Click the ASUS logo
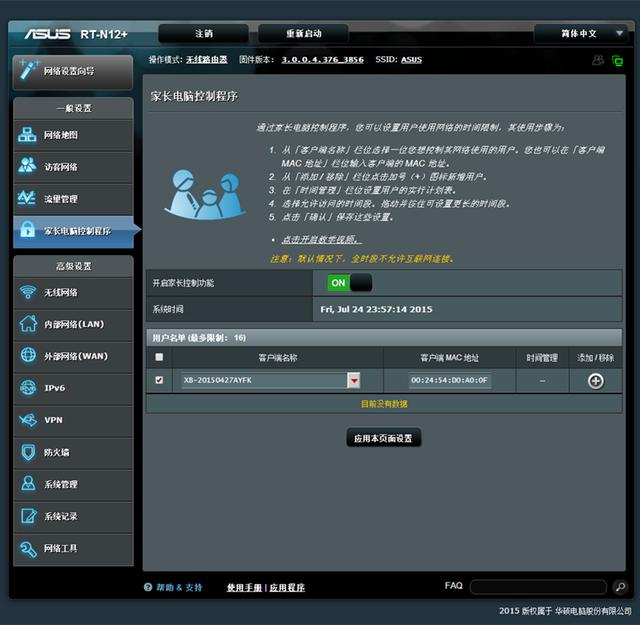The image size is (640, 625). click(47, 34)
